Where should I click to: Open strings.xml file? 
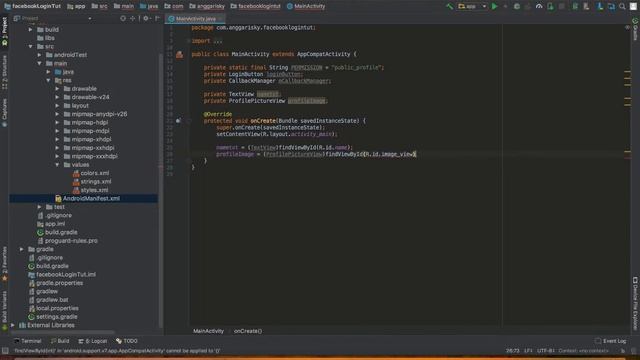(92, 182)
